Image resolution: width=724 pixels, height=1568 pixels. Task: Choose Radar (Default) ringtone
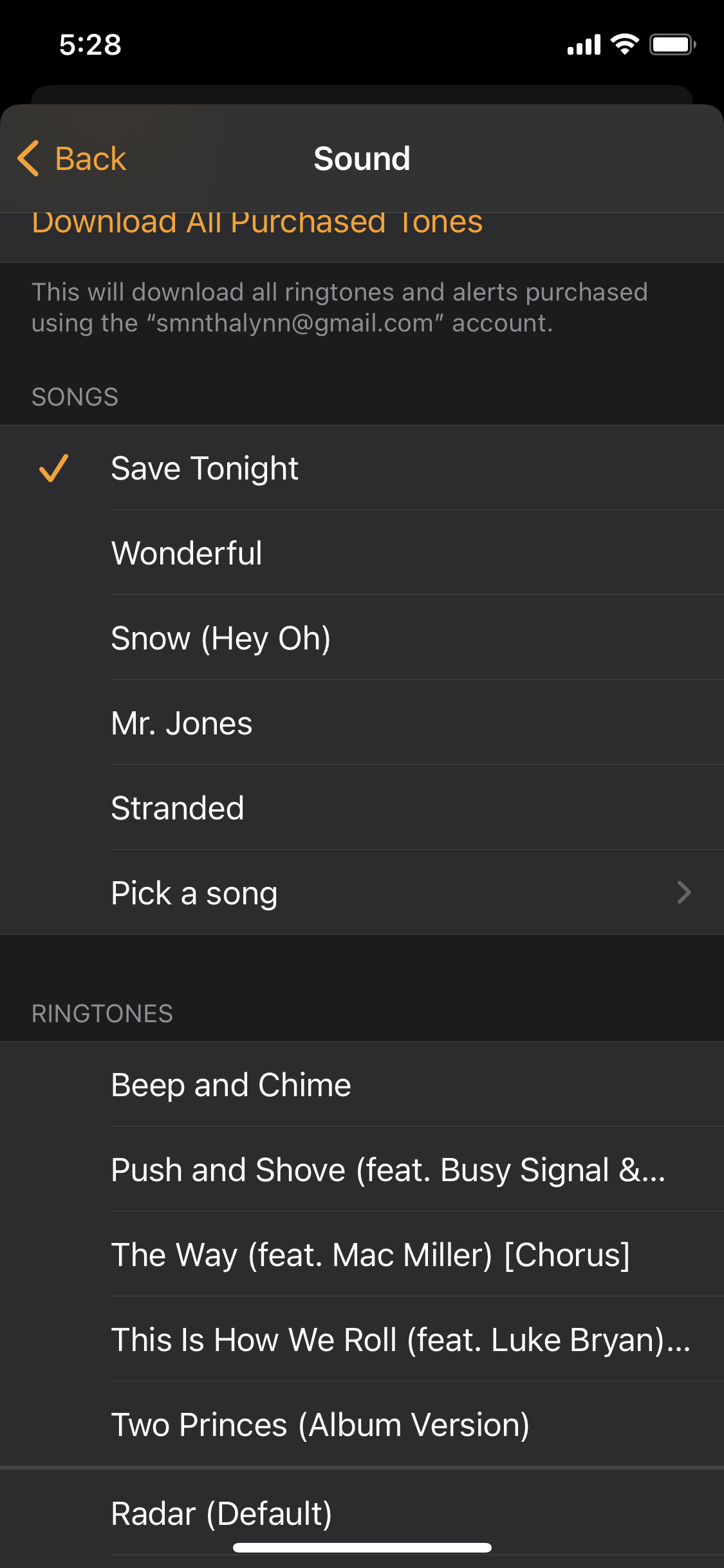(362, 1513)
